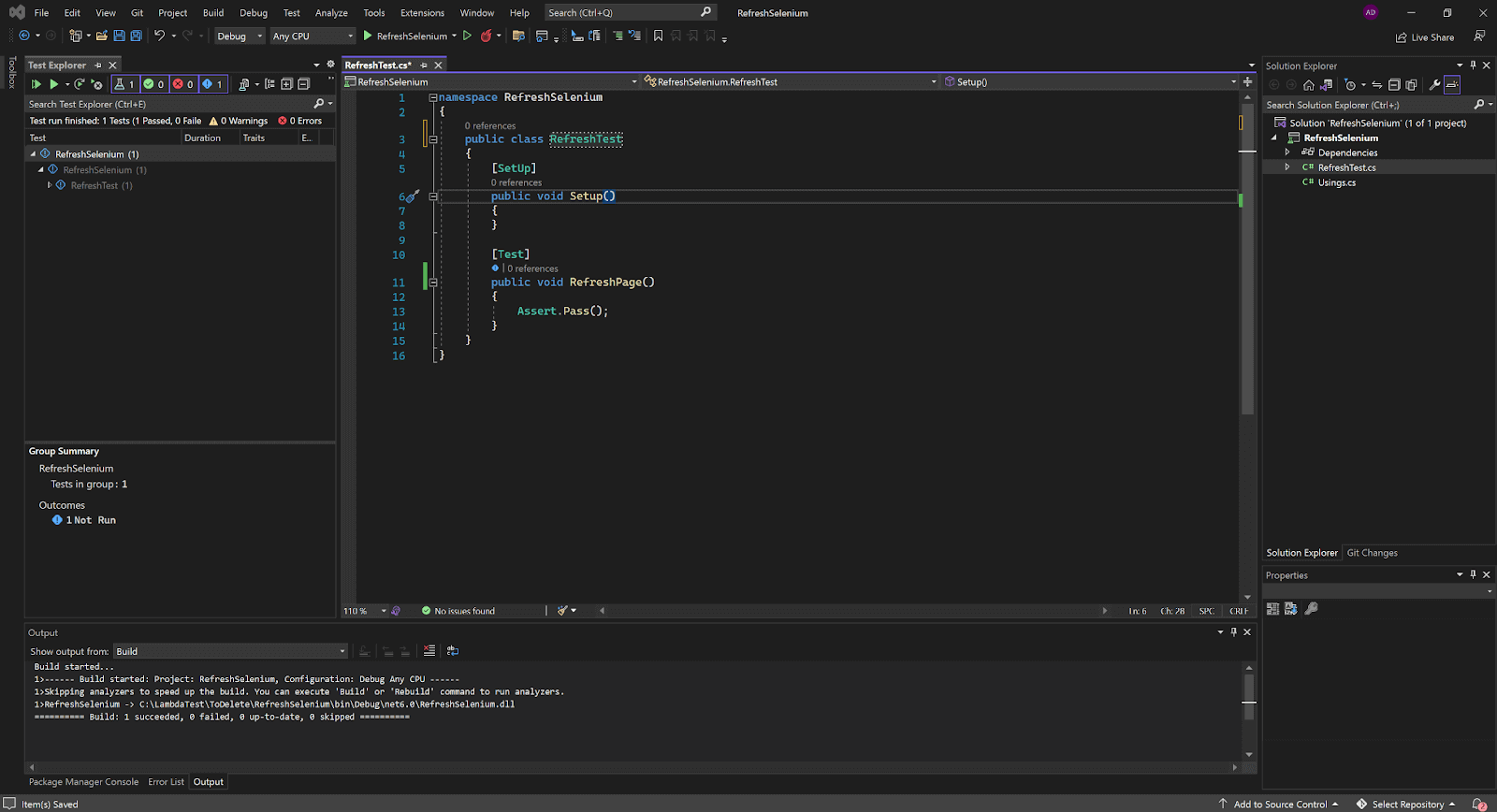
Task: Open Solution Explorer properties wrench icon
Action: pyautogui.click(x=1434, y=85)
